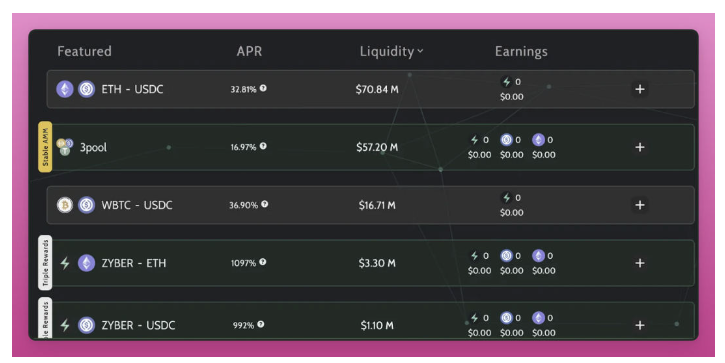Click the Ethereum icon in ZYBER - ETH row
The image size is (725, 363).
pyautogui.click(x=86, y=263)
